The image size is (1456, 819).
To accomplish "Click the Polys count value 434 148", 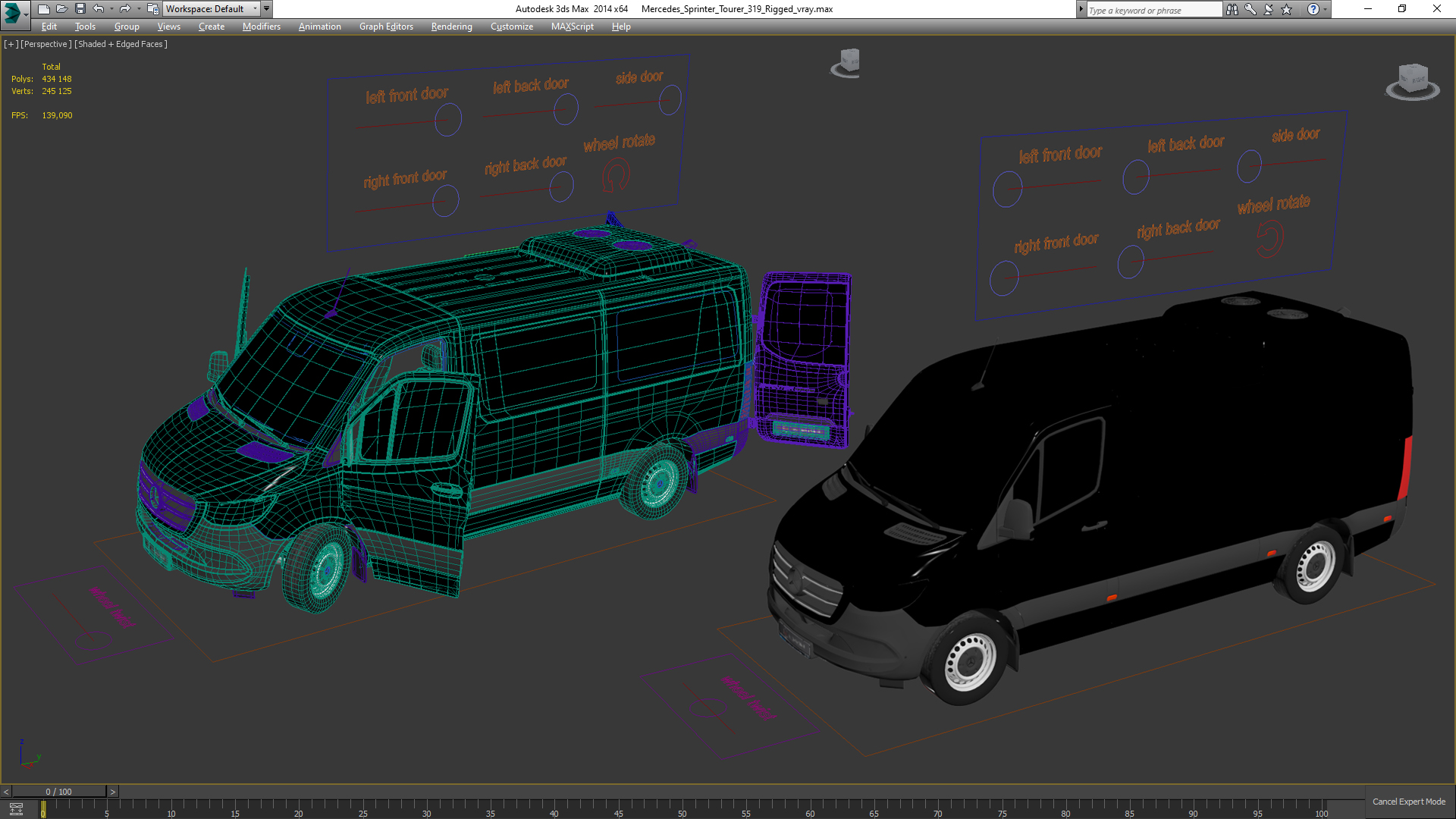I will [x=57, y=79].
